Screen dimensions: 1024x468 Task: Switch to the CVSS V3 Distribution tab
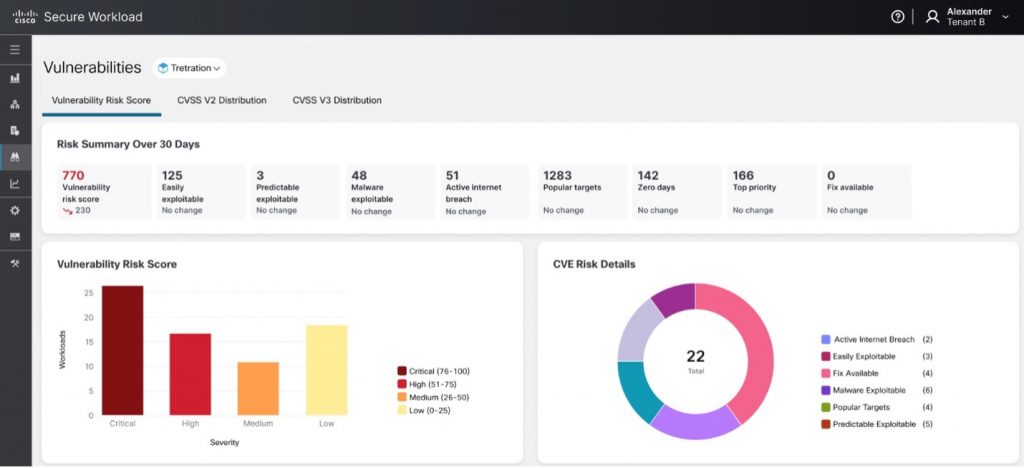336,100
